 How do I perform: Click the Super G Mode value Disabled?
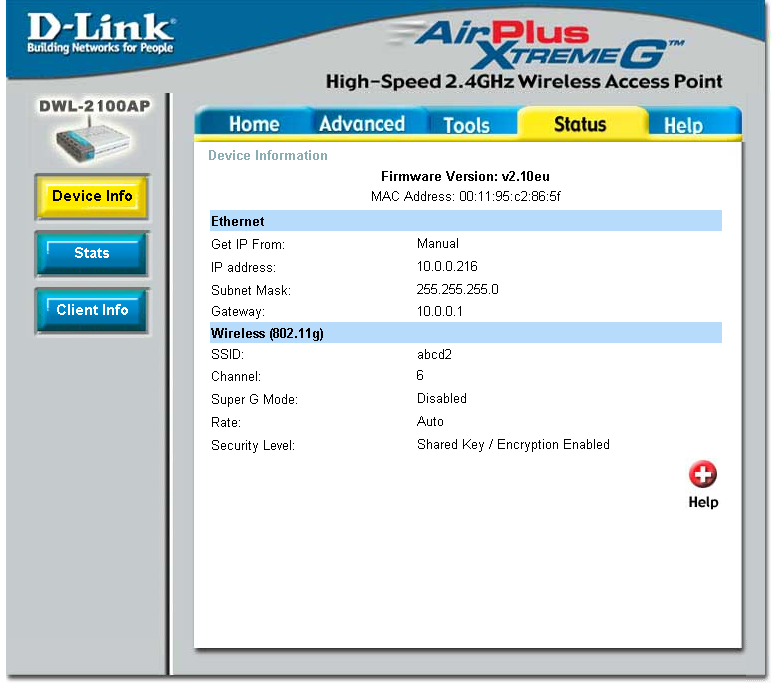point(441,398)
